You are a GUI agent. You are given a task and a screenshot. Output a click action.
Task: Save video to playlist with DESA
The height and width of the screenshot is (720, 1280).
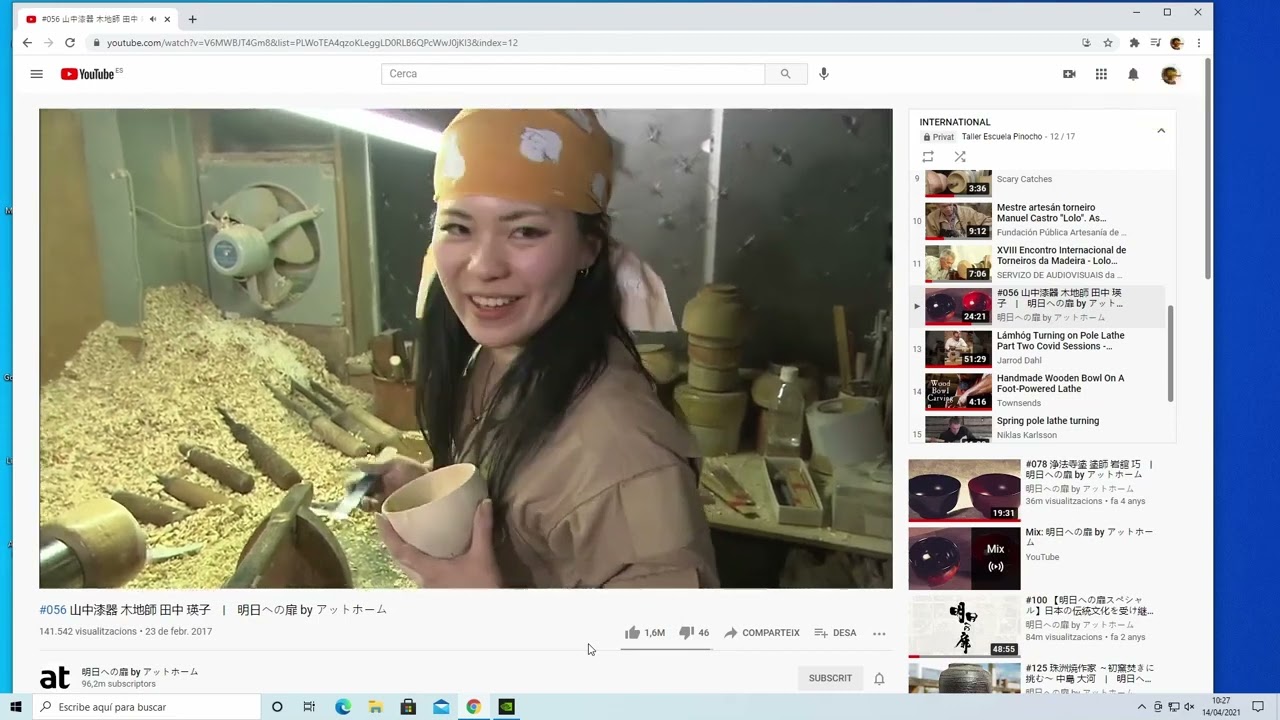[x=835, y=633]
